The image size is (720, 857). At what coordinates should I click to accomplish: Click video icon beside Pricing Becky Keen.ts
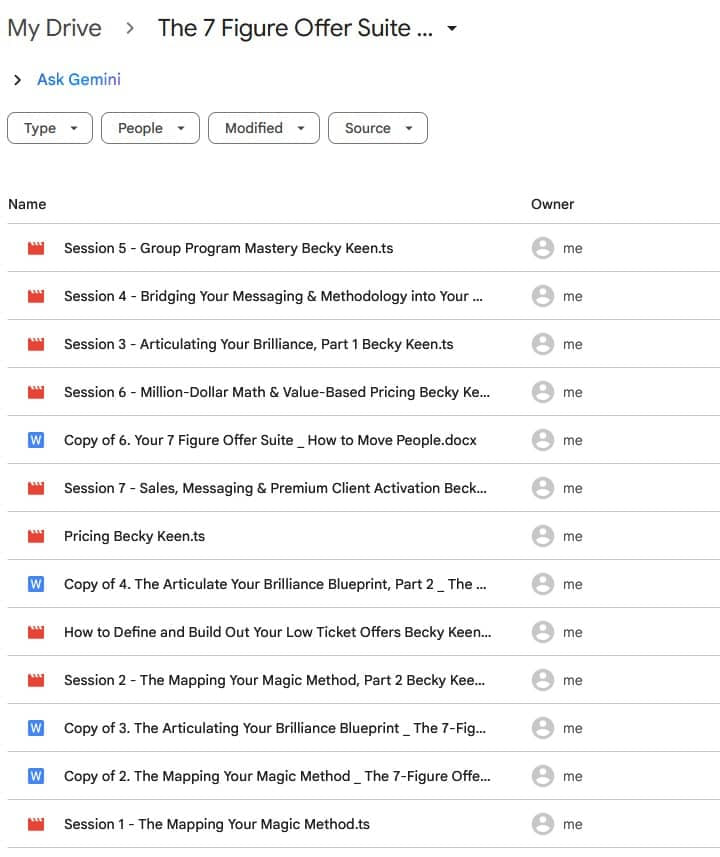36,536
